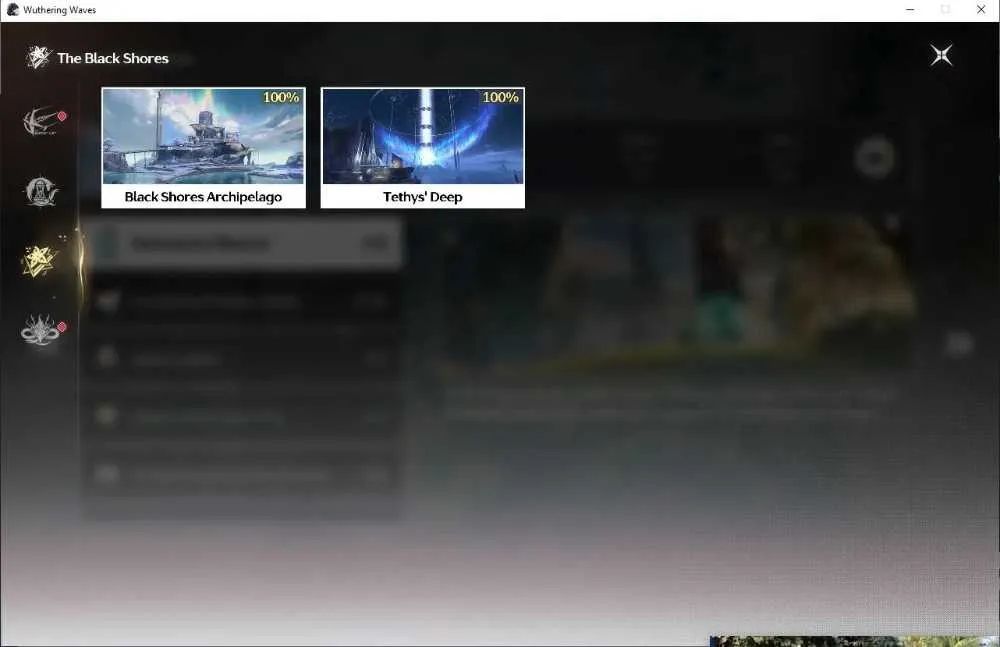Select the glowing golden star emblem tab
The width and height of the screenshot is (1000, 647).
40,261
